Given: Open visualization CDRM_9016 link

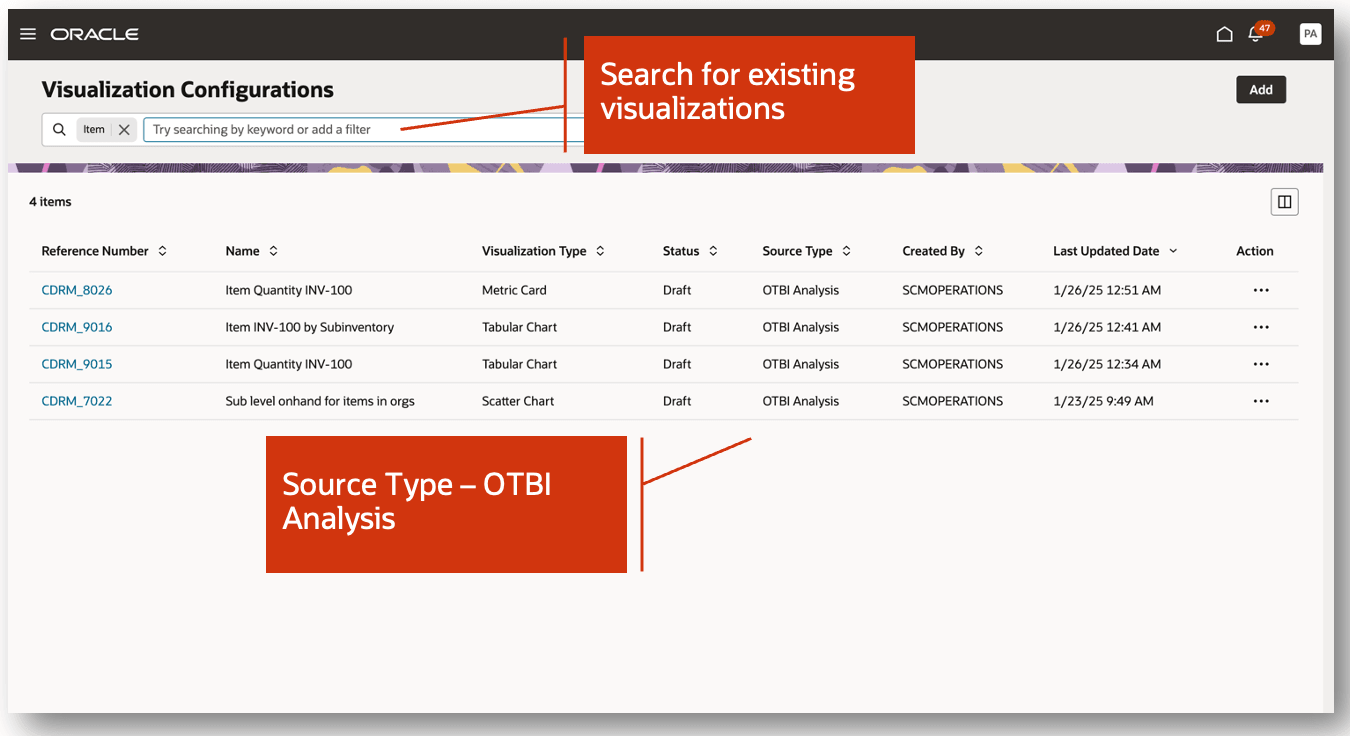Looking at the screenshot, I should tap(76, 327).
